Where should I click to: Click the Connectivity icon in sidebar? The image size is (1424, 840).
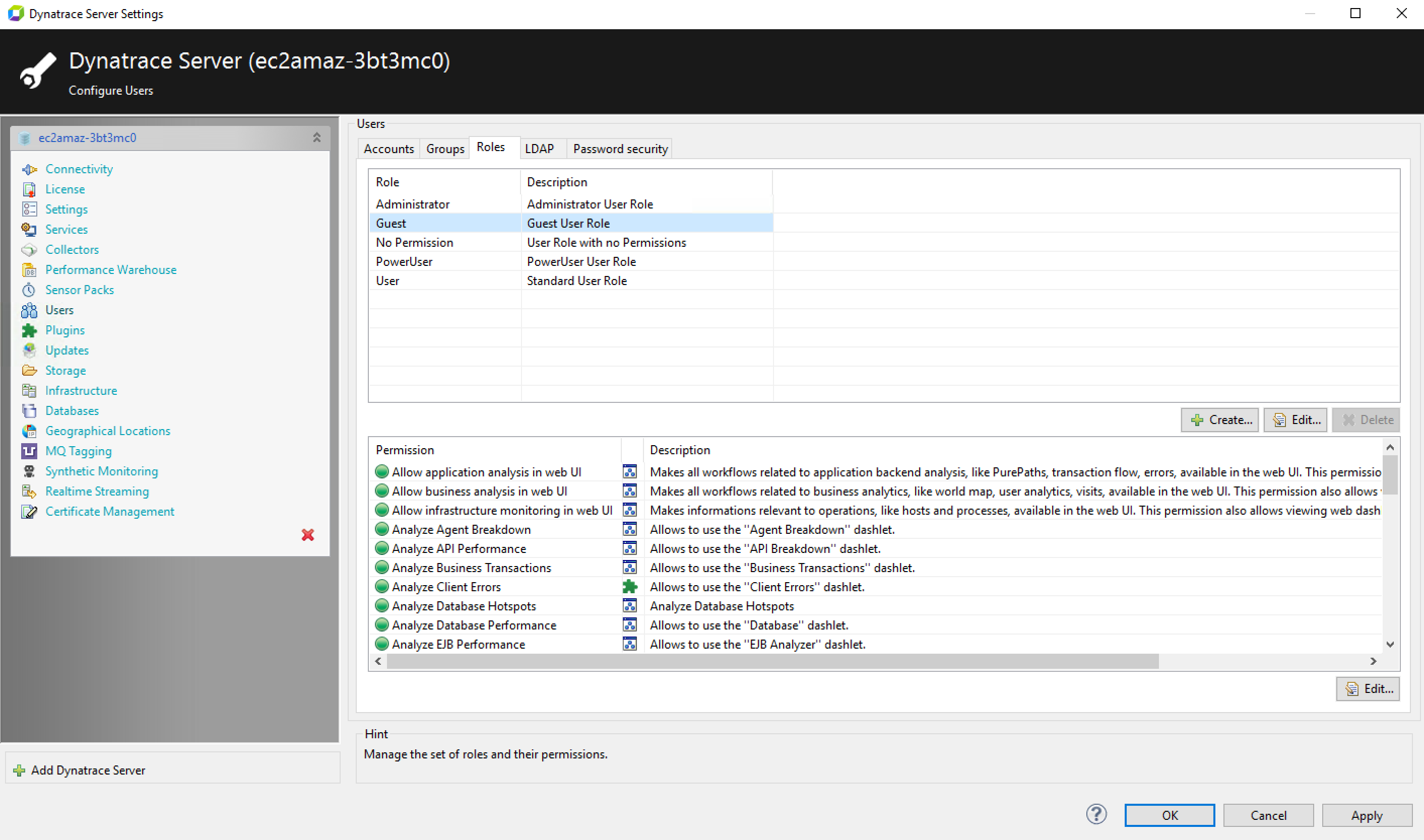click(x=29, y=168)
